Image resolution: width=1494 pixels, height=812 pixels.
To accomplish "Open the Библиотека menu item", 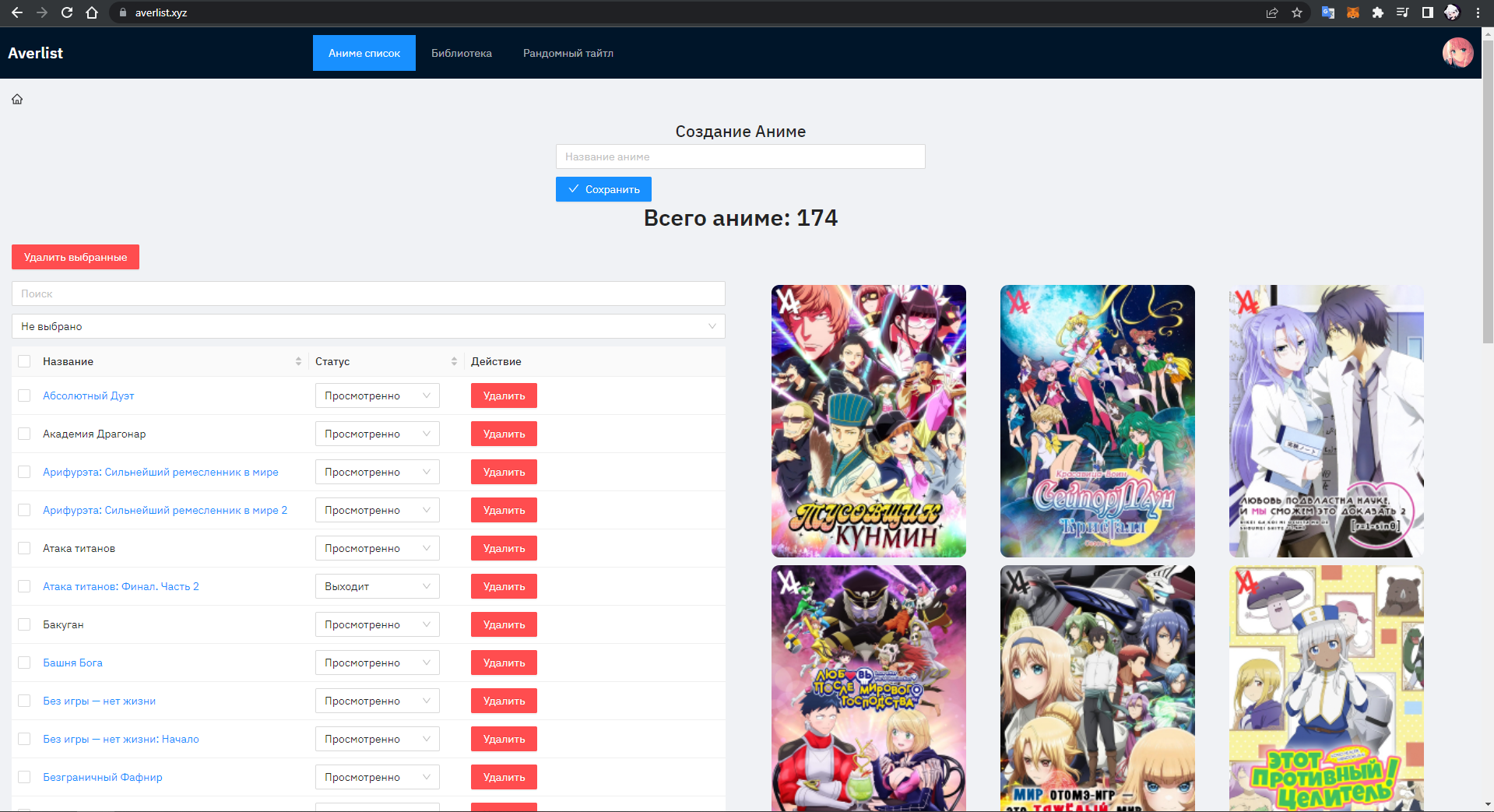I will pyautogui.click(x=462, y=53).
